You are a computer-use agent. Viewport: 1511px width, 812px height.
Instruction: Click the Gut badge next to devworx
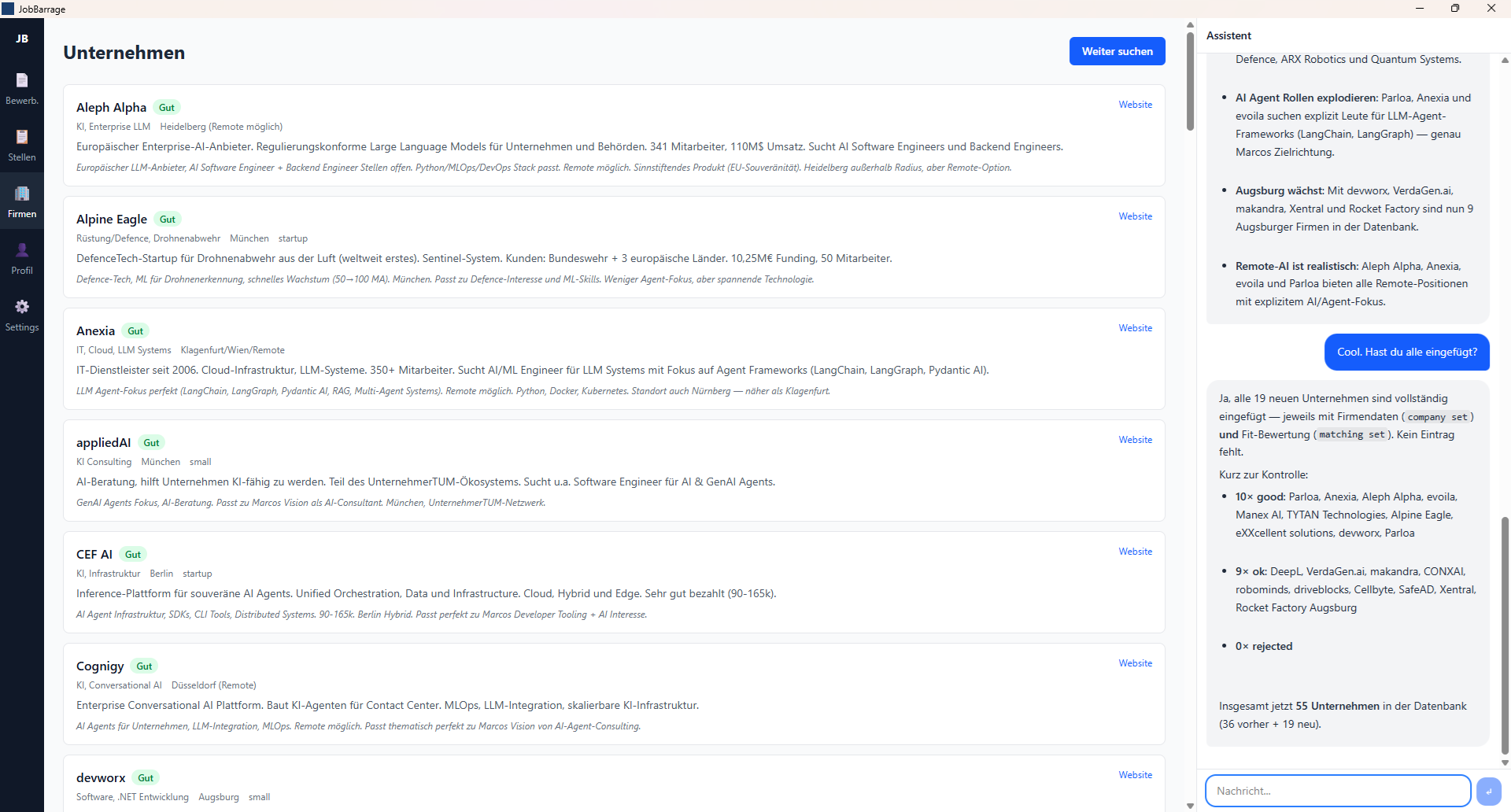click(x=146, y=778)
